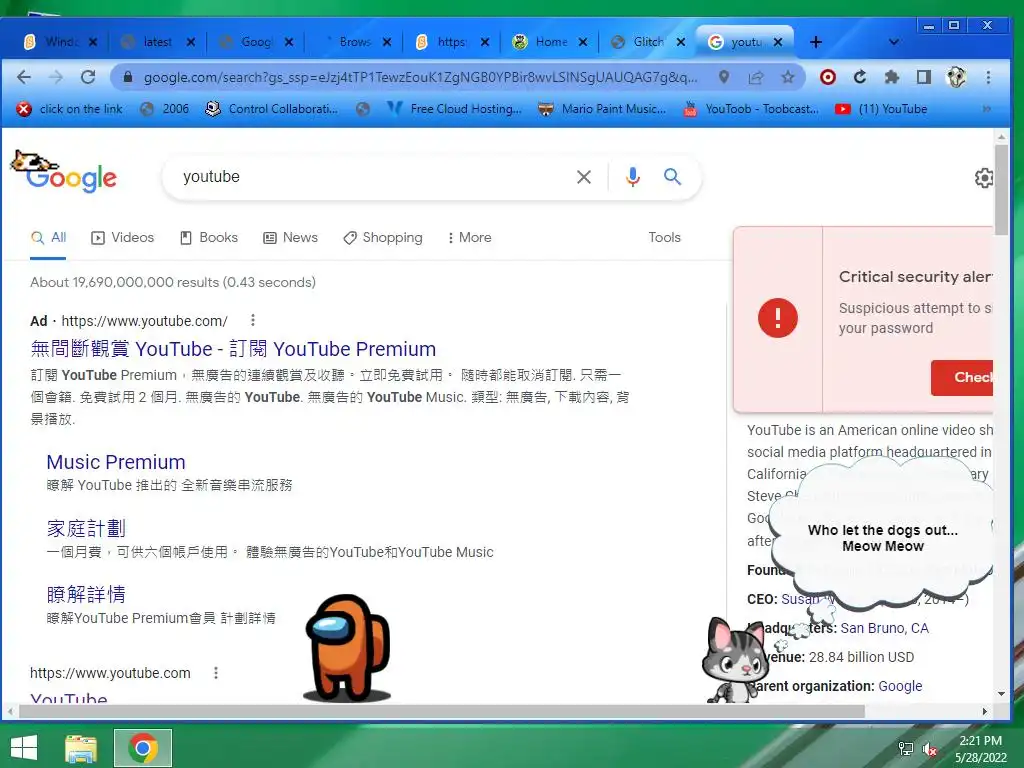This screenshot has height=768, width=1024.
Task: Open the 家庭計劃 sitelink
Action: (x=86, y=528)
